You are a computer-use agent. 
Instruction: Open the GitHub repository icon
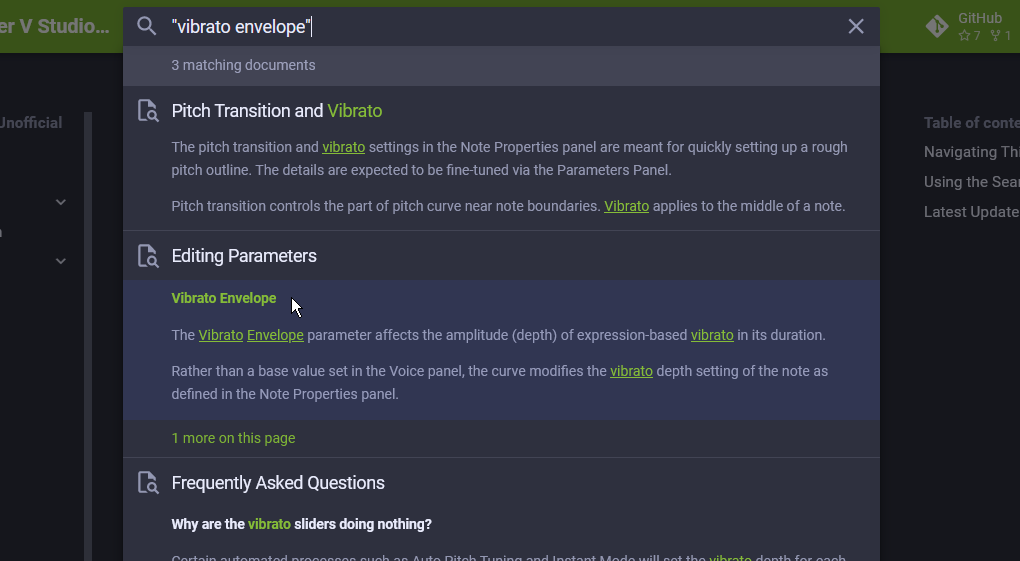[937, 26]
